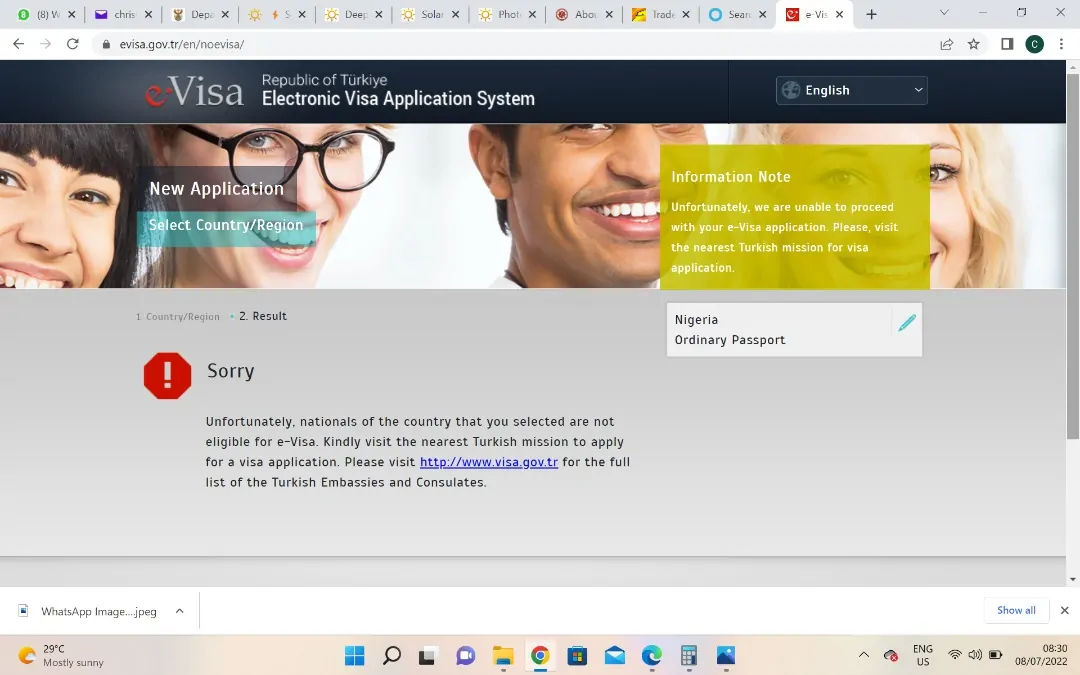The width and height of the screenshot is (1080, 675).
Task: Open the www.visa.gov.tr link
Action: (x=488, y=462)
